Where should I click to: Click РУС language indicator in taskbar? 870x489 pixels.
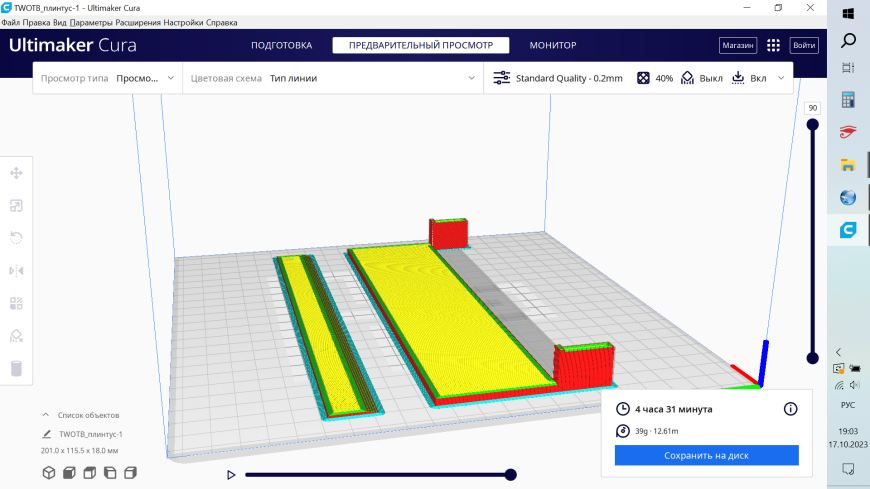point(848,405)
